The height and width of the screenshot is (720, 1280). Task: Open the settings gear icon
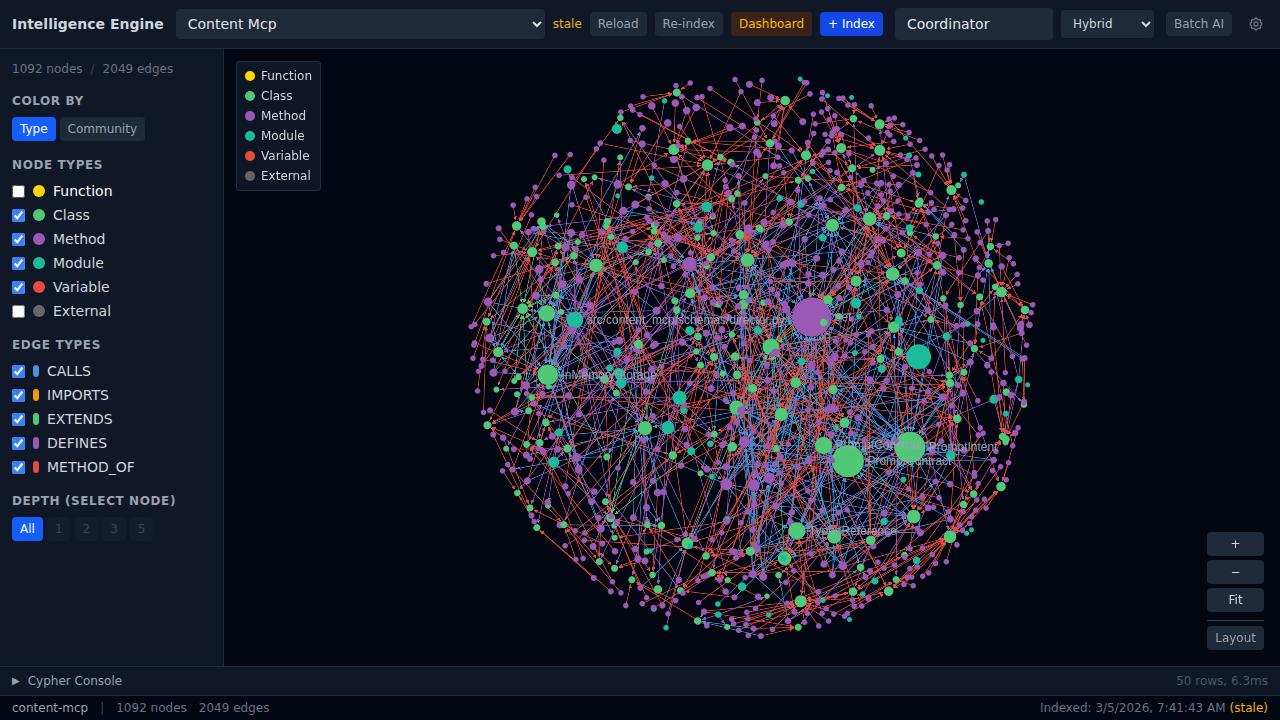[1256, 23]
